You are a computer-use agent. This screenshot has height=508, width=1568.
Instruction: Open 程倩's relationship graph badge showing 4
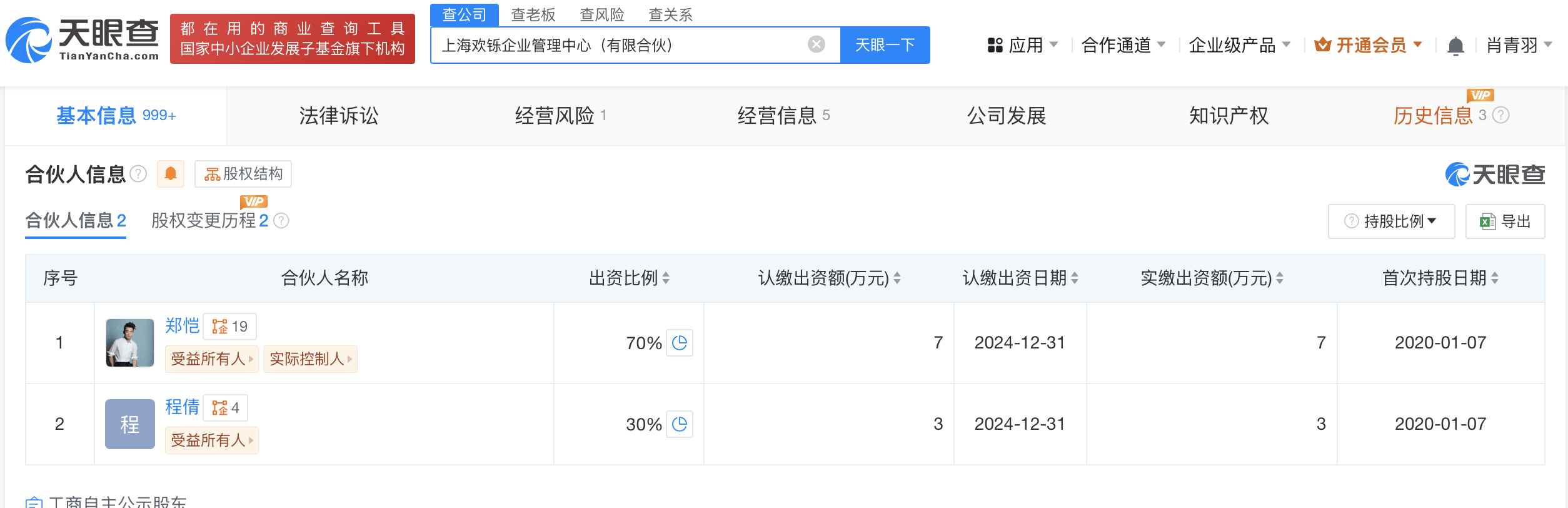(x=225, y=408)
